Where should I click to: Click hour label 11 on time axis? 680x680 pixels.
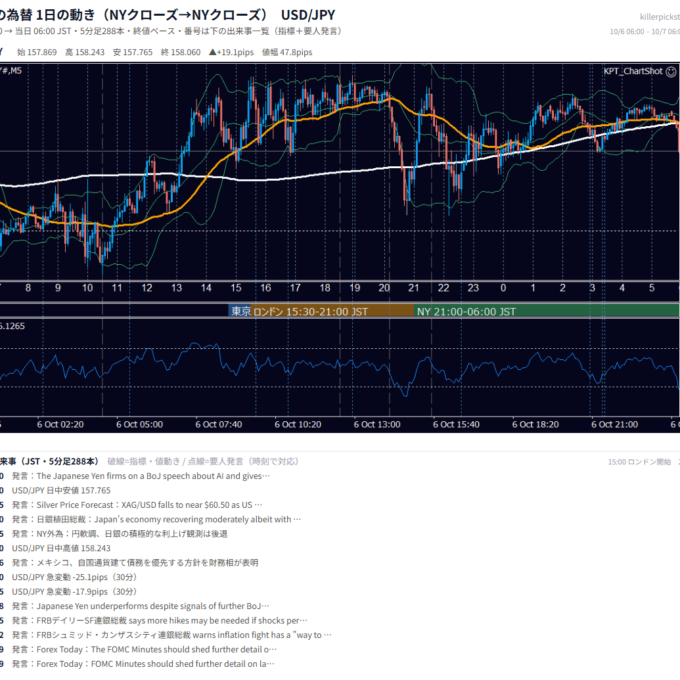pos(117,288)
